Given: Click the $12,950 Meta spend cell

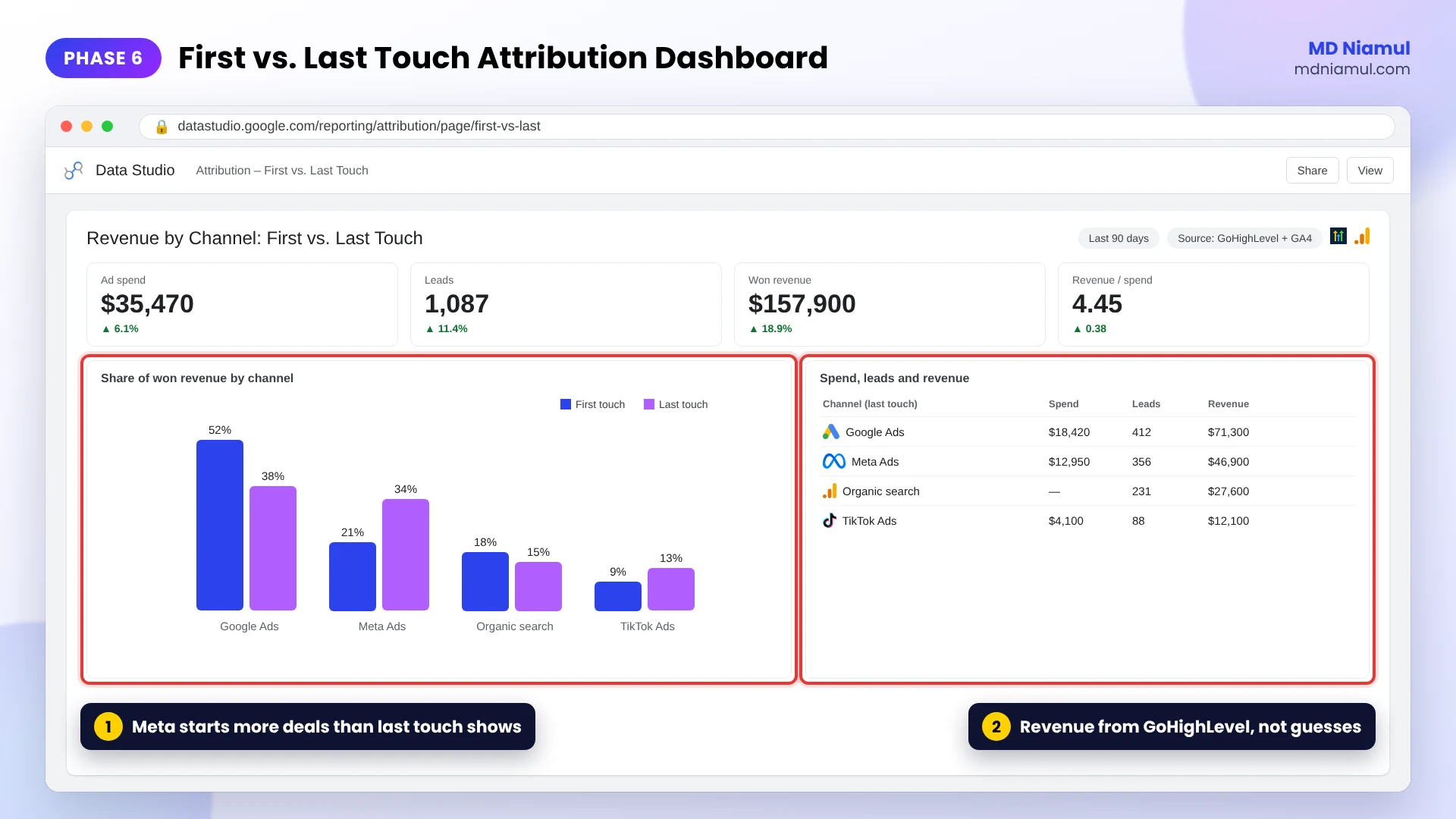Looking at the screenshot, I should coord(1068,462).
